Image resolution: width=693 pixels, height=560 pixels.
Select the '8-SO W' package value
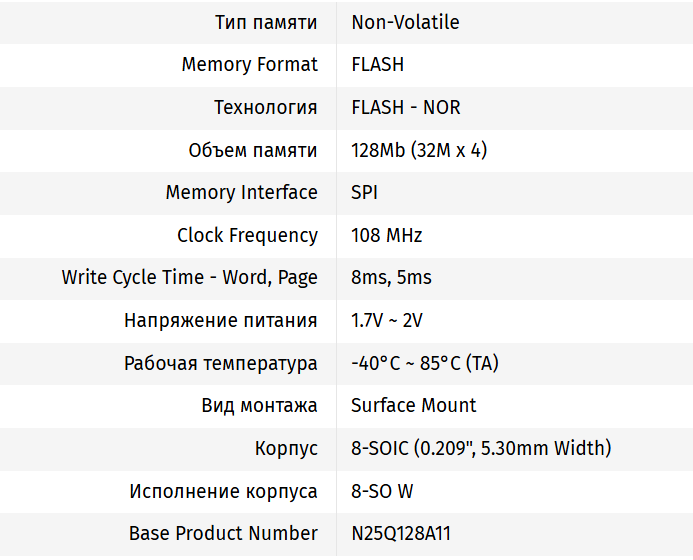382,491
